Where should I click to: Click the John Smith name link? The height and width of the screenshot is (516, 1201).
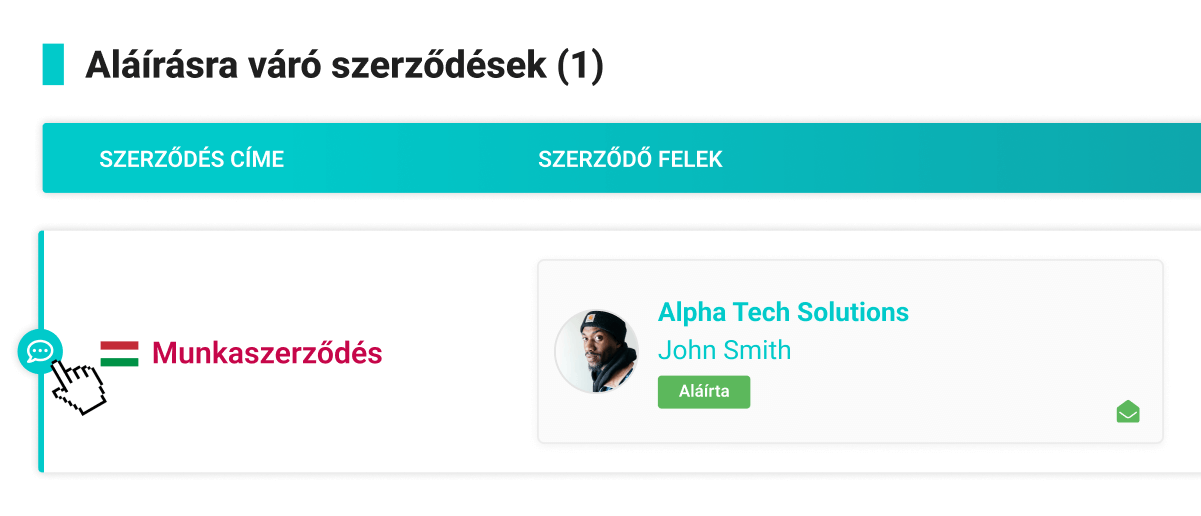click(x=724, y=350)
